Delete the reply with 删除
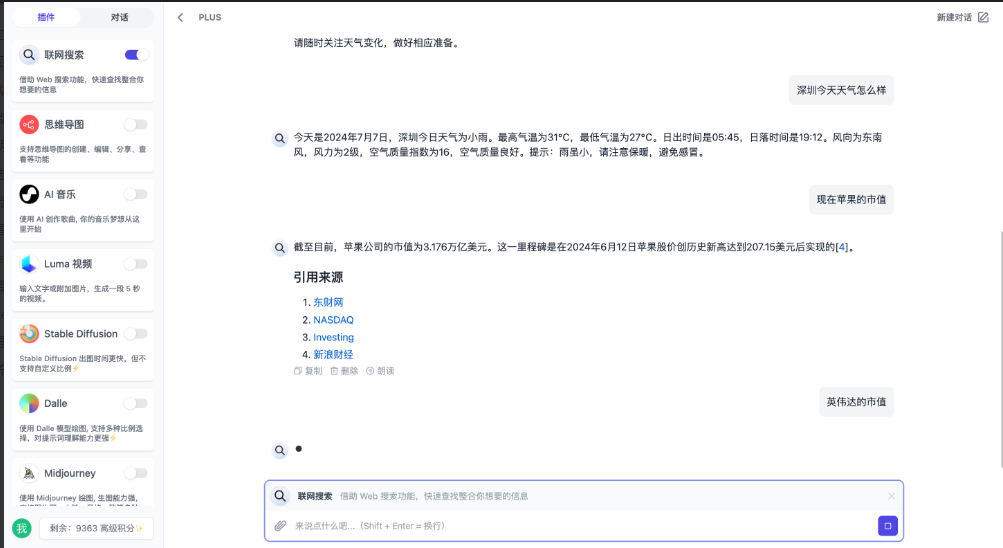Viewport: 1003px width, 548px height. click(344, 371)
